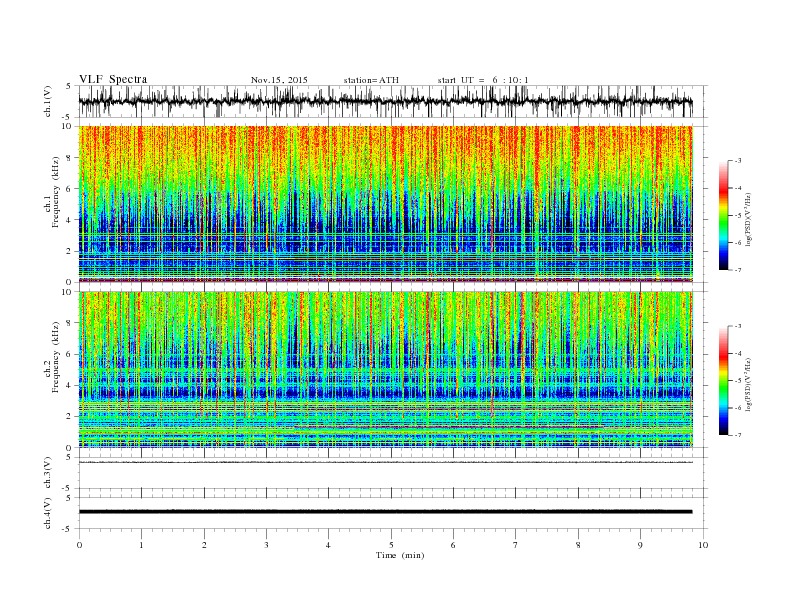Click the "4" tick on the time axis
The height and width of the screenshot is (612, 792).
click(x=328, y=545)
